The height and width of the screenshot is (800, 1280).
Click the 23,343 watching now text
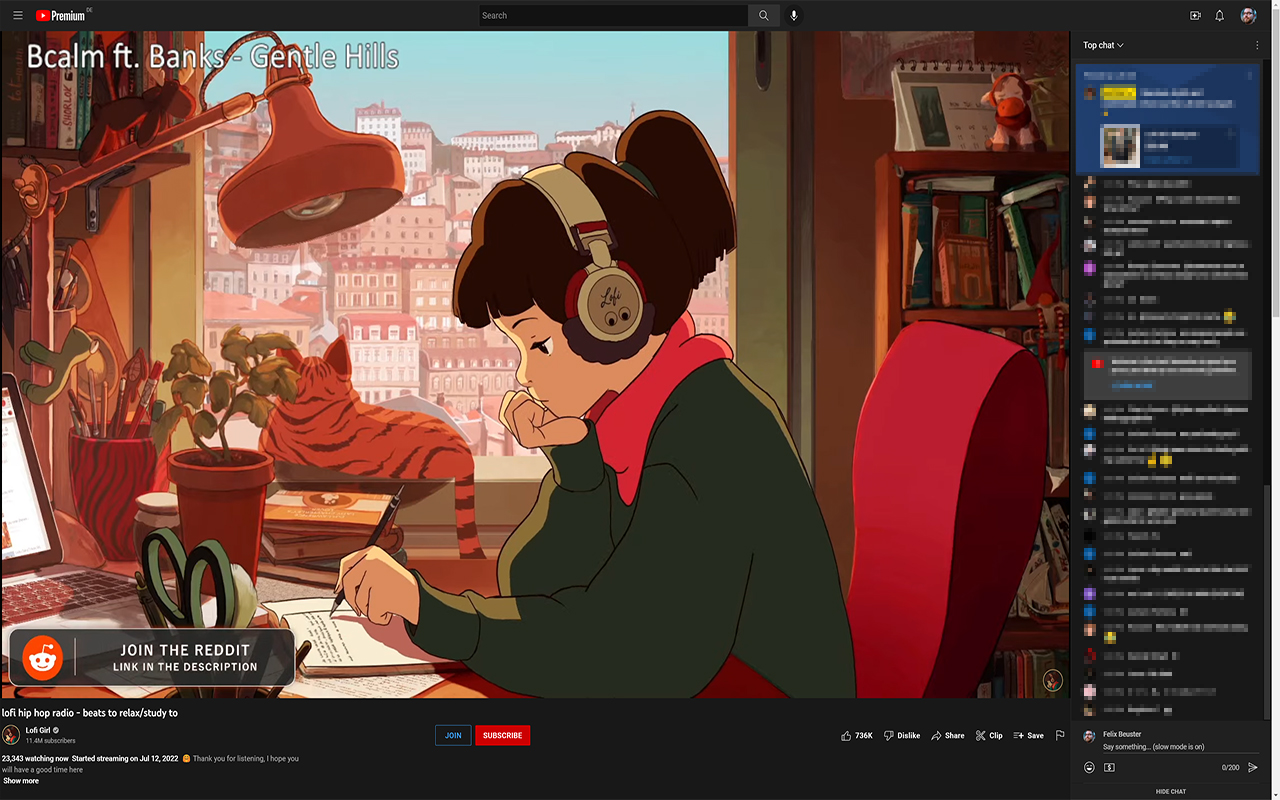click(35, 758)
